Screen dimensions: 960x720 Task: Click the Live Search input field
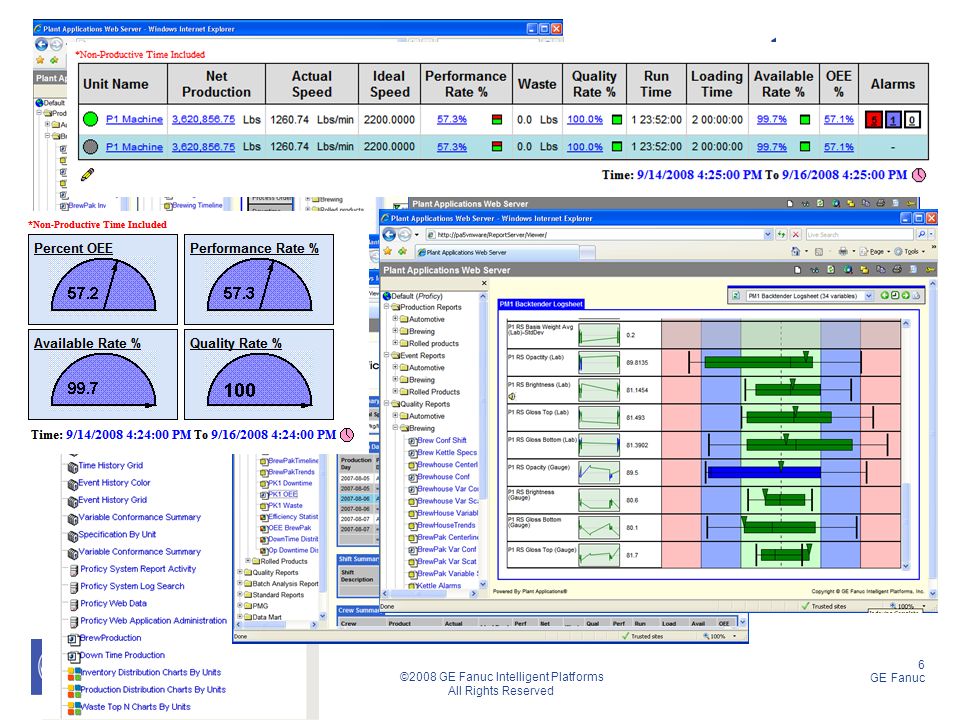(859, 234)
